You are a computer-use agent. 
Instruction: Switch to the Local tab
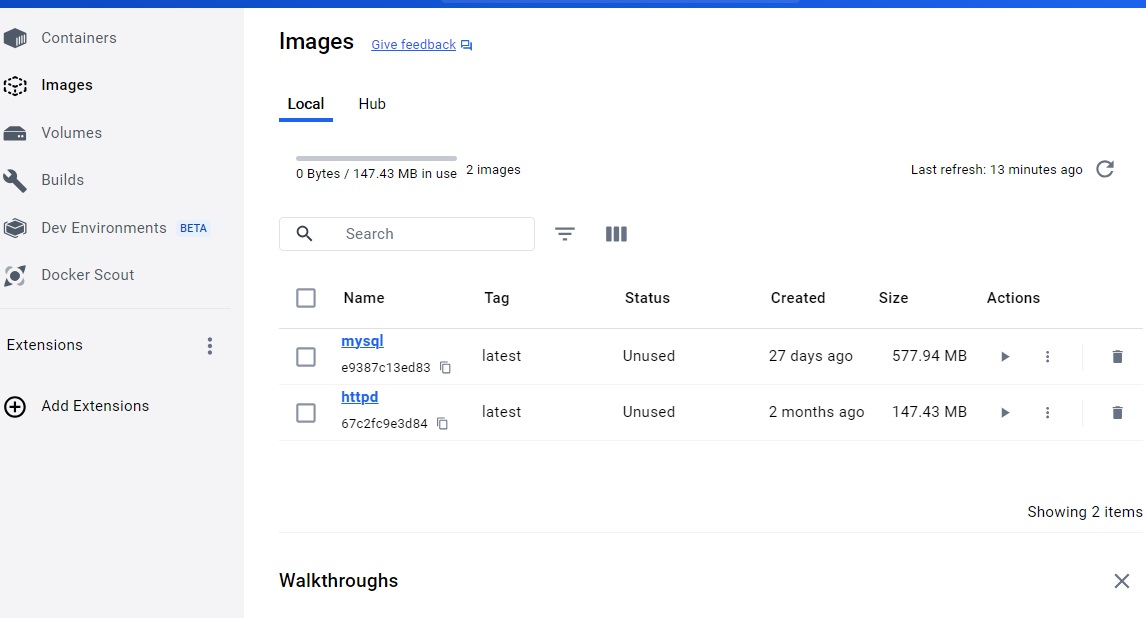click(306, 104)
